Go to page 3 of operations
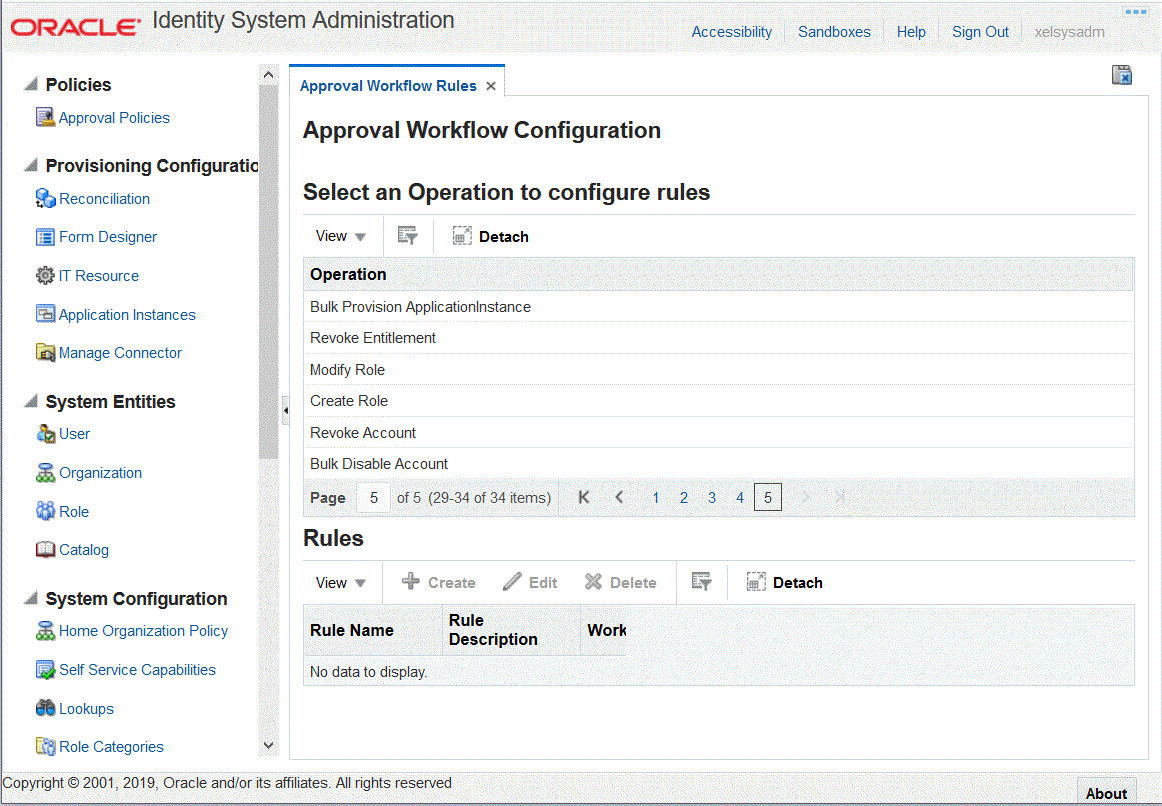The image size is (1162, 806). (711, 498)
